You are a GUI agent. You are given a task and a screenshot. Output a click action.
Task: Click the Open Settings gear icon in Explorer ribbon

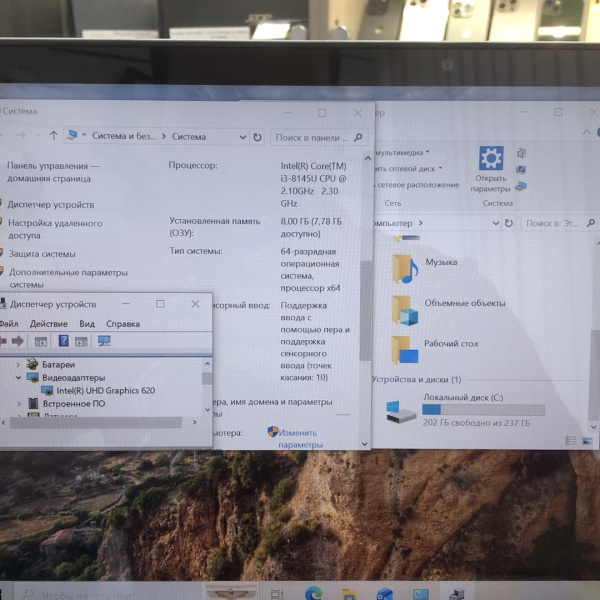pos(491,158)
